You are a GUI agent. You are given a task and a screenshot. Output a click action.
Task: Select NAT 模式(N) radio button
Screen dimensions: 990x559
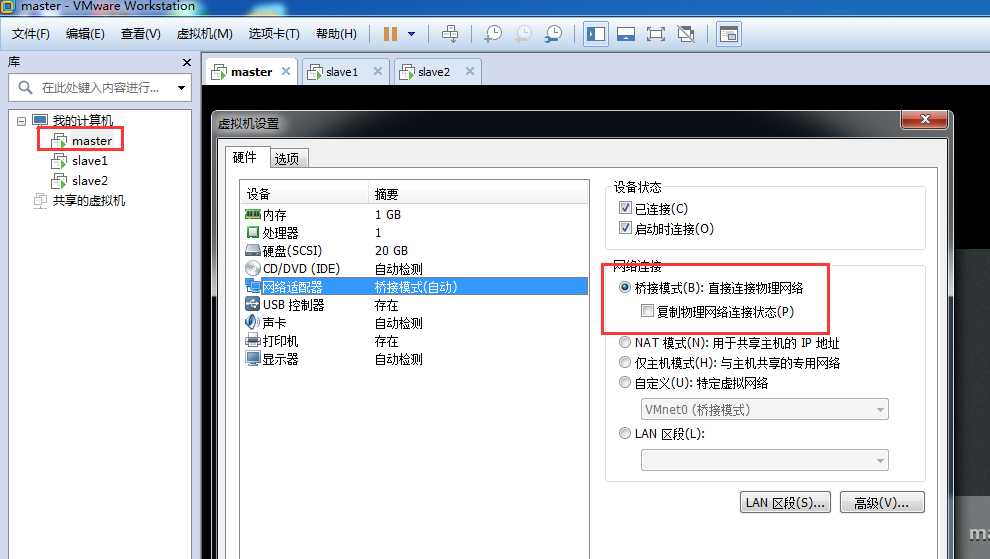click(x=624, y=342)
